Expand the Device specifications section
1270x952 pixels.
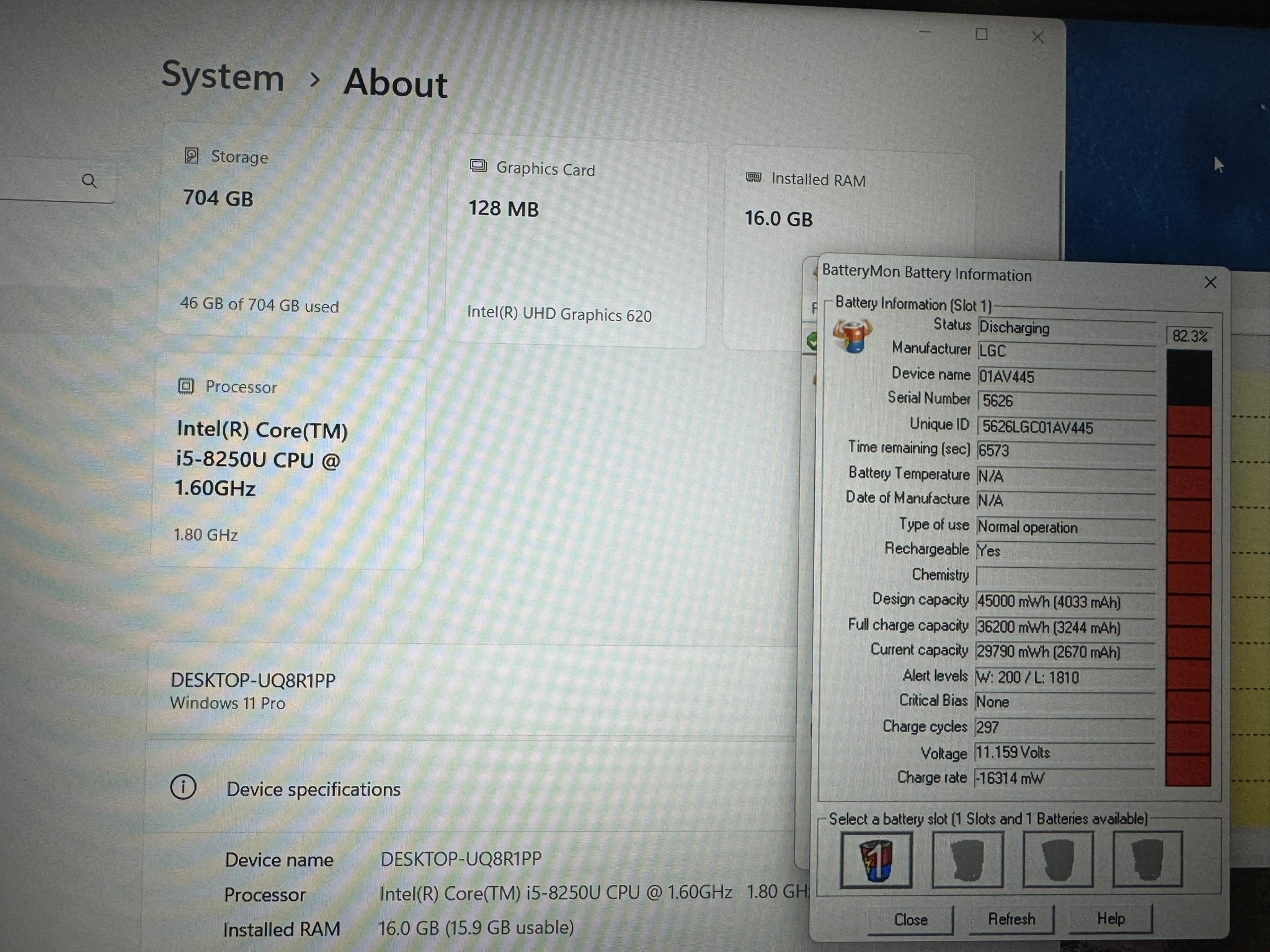point(313,789)
